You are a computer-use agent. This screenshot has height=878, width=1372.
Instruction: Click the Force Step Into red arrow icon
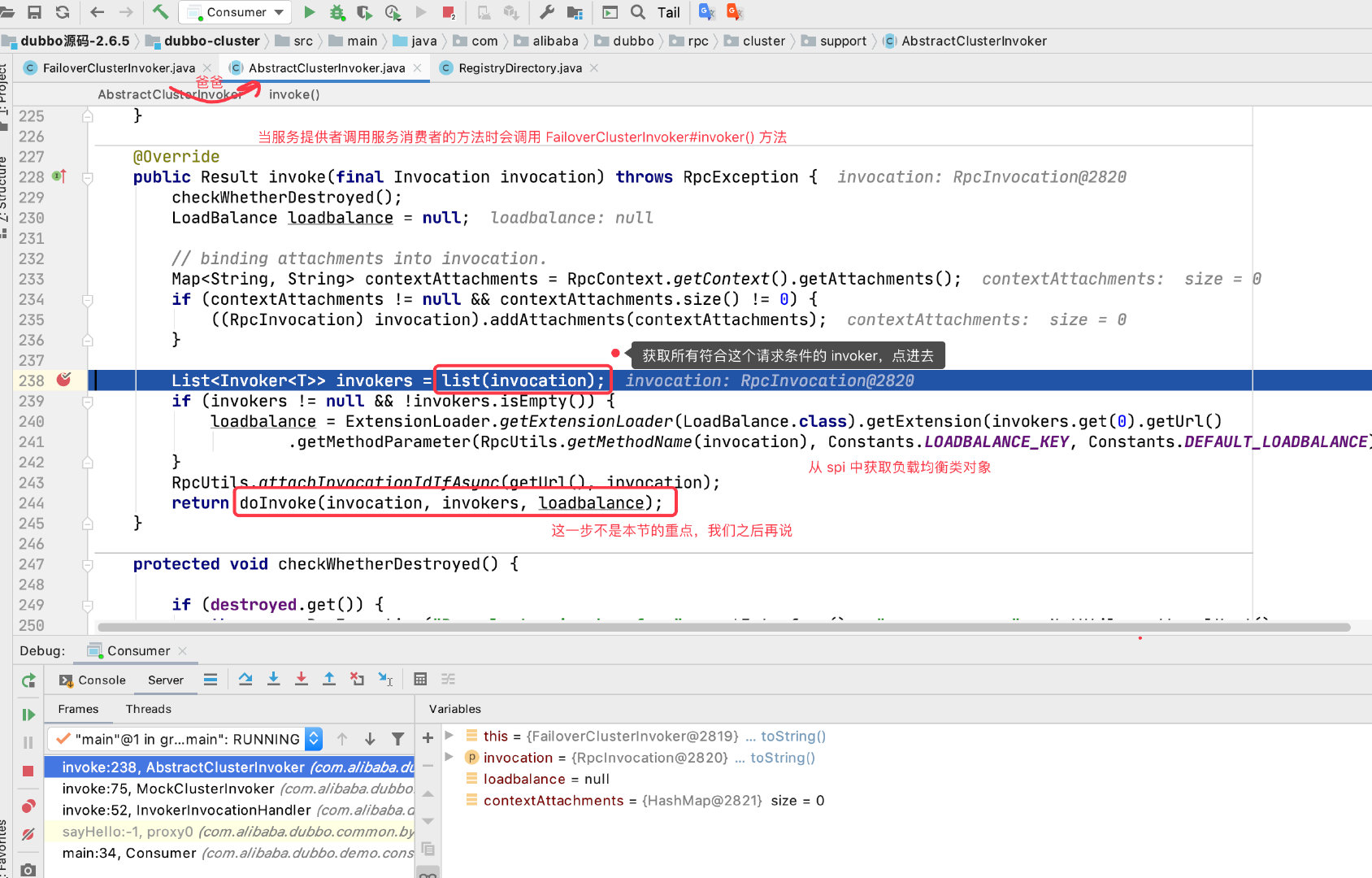pyautogui.click(x=302, y=679)
